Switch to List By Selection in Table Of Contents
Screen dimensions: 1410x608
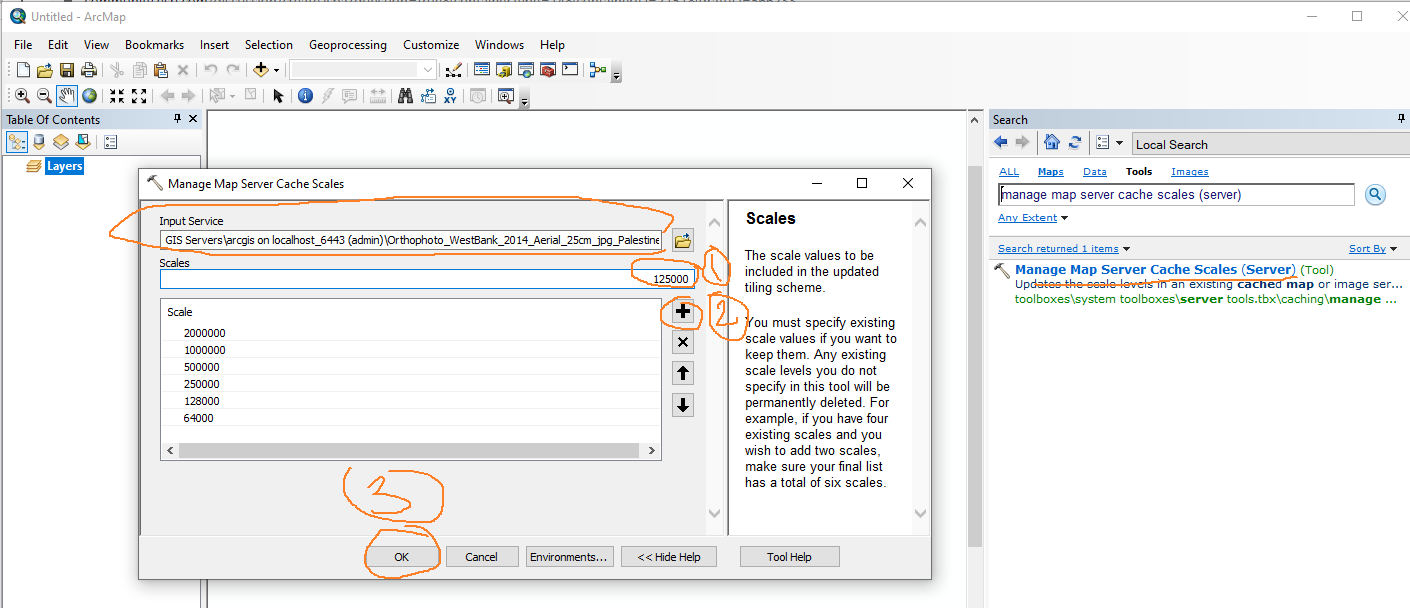click(83, 142)
